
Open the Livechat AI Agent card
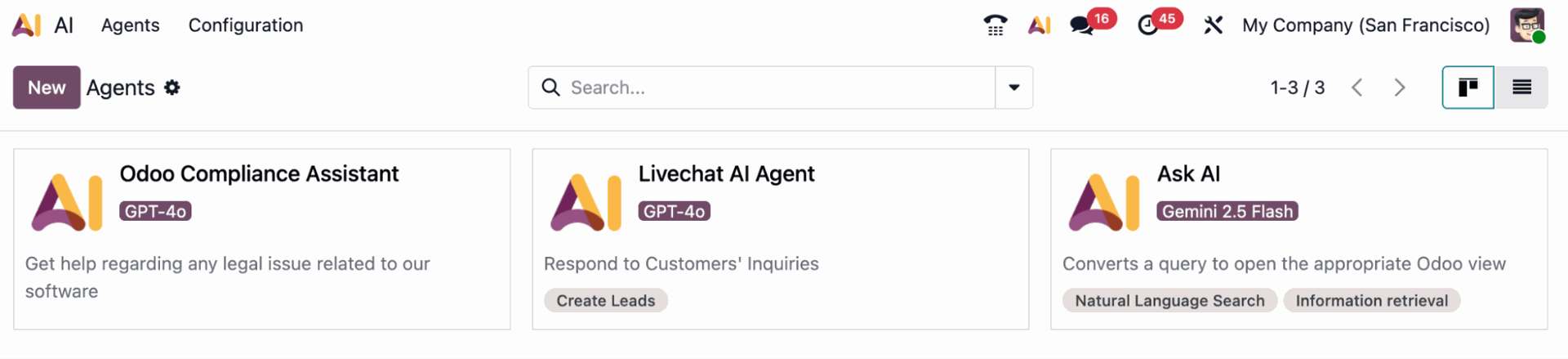(726, 174)
